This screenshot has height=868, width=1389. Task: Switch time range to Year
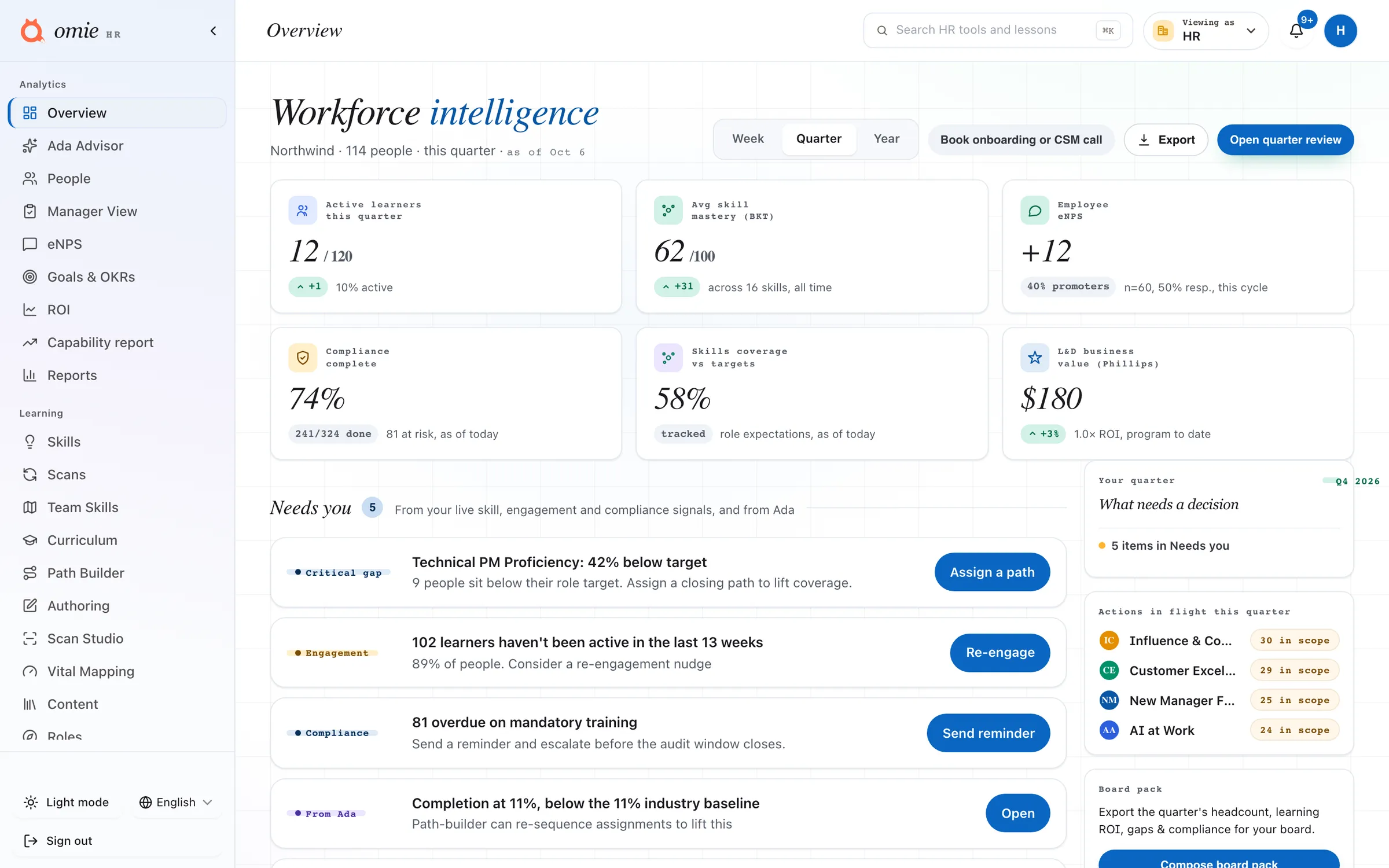pos(886,139)
